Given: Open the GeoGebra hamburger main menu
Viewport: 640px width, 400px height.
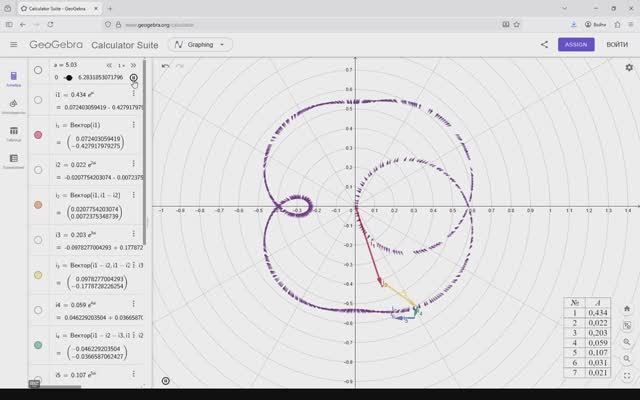Looking at the screenshot, I should pos(13,44).
